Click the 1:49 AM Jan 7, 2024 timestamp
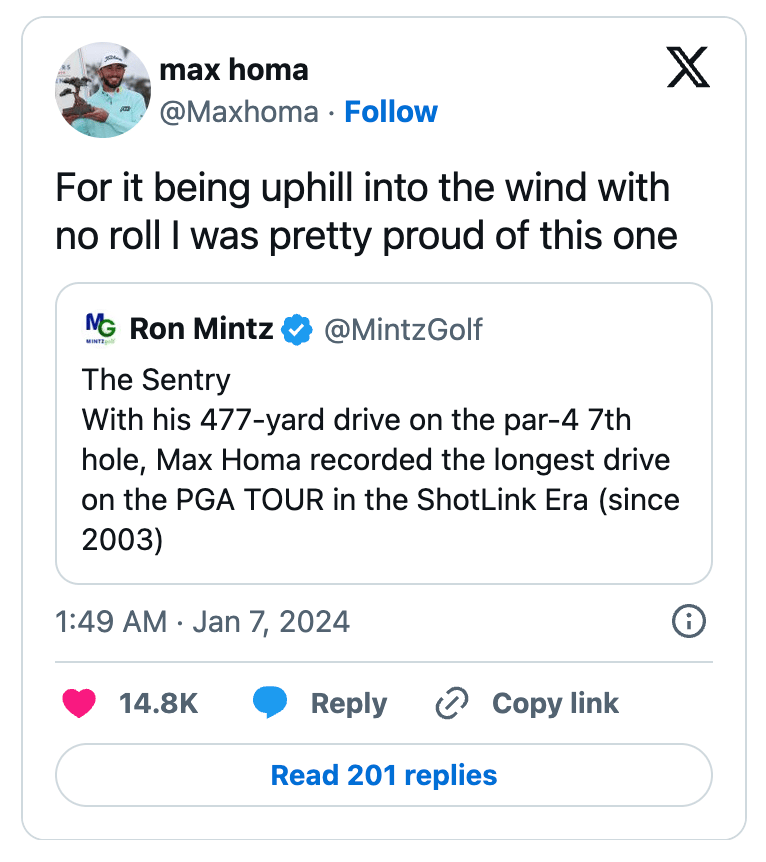The height and width of the screenshot is (862, 766). coord(202,621)
